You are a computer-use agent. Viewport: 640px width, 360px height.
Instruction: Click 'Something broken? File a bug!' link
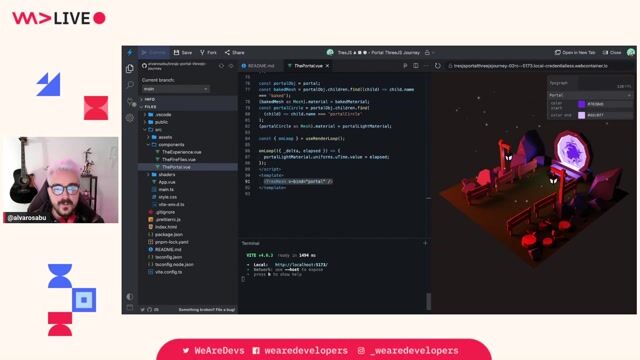click(207, 310)
